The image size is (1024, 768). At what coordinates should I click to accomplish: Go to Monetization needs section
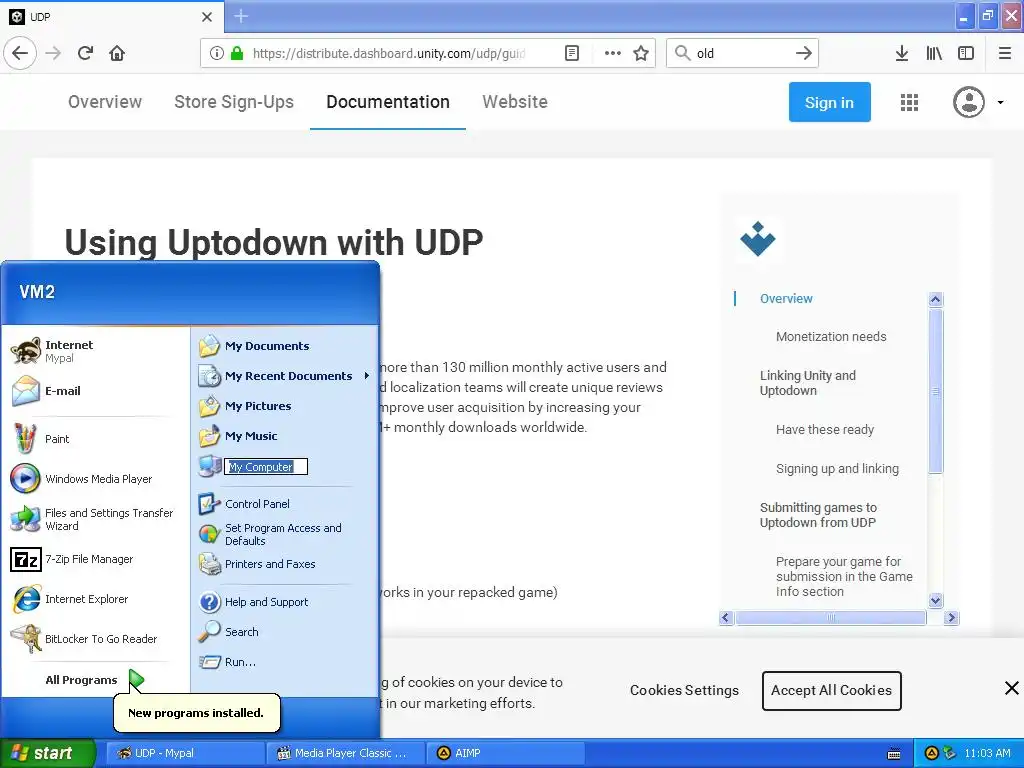831,337
